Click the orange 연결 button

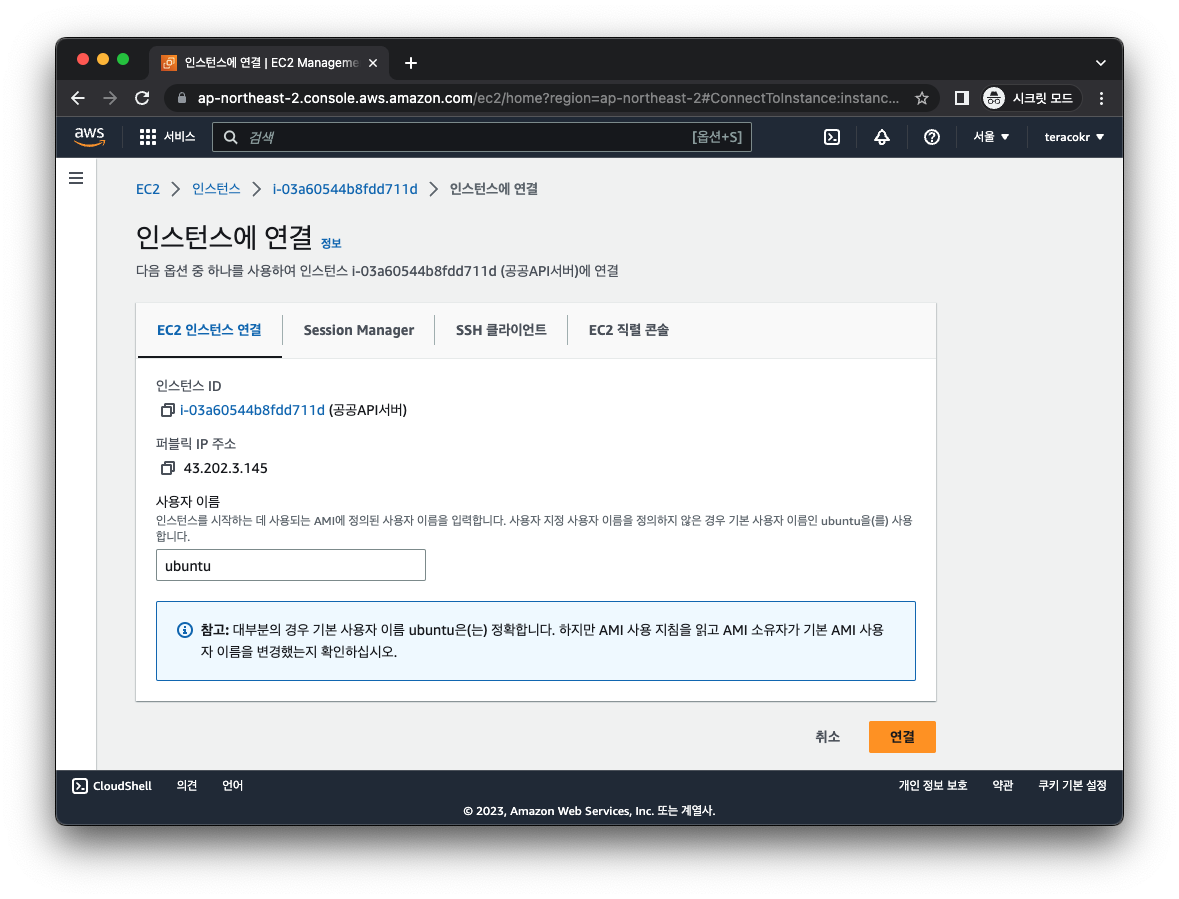point(902,737)
